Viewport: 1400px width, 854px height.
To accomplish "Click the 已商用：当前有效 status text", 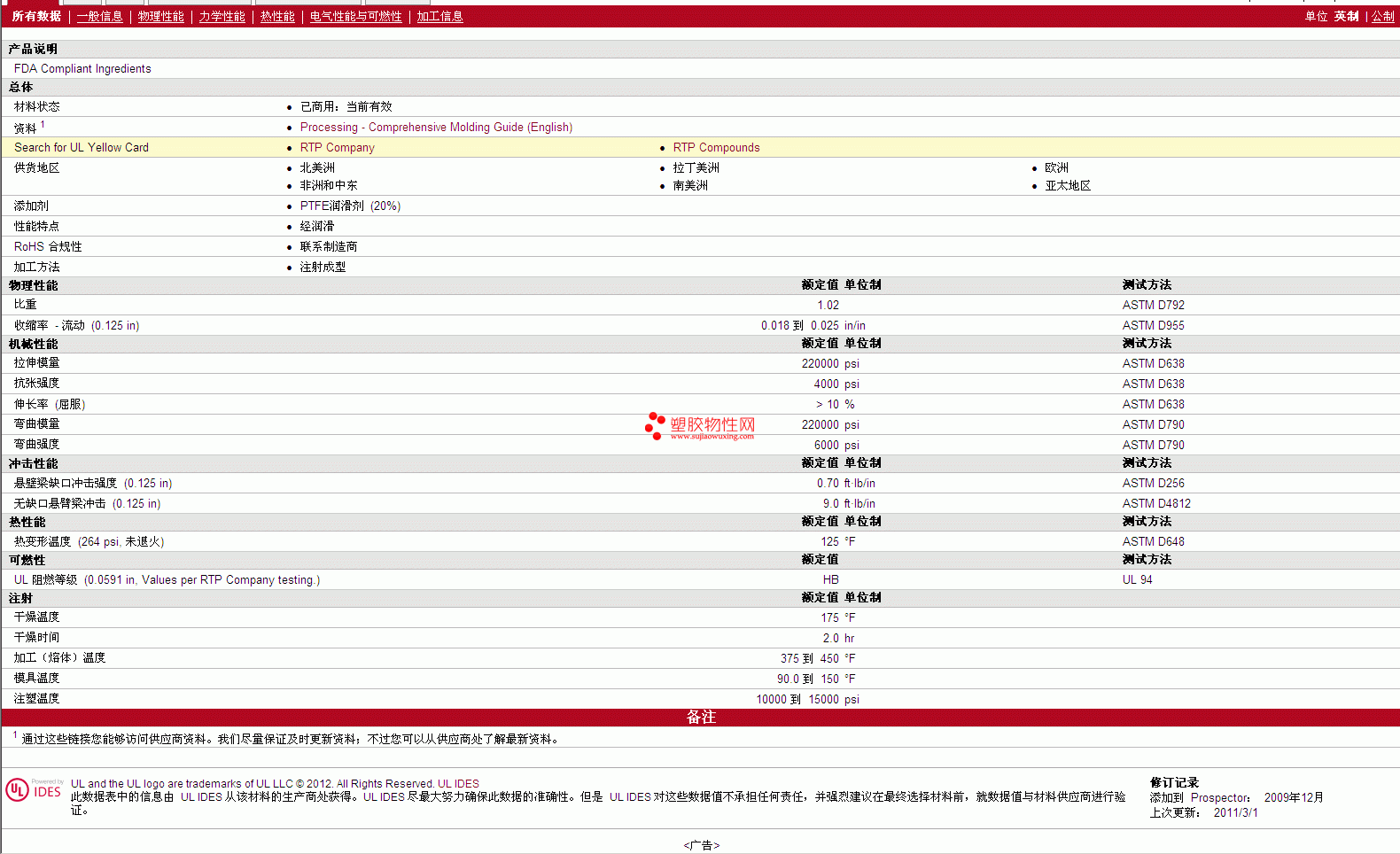I will tap(346, 107).
